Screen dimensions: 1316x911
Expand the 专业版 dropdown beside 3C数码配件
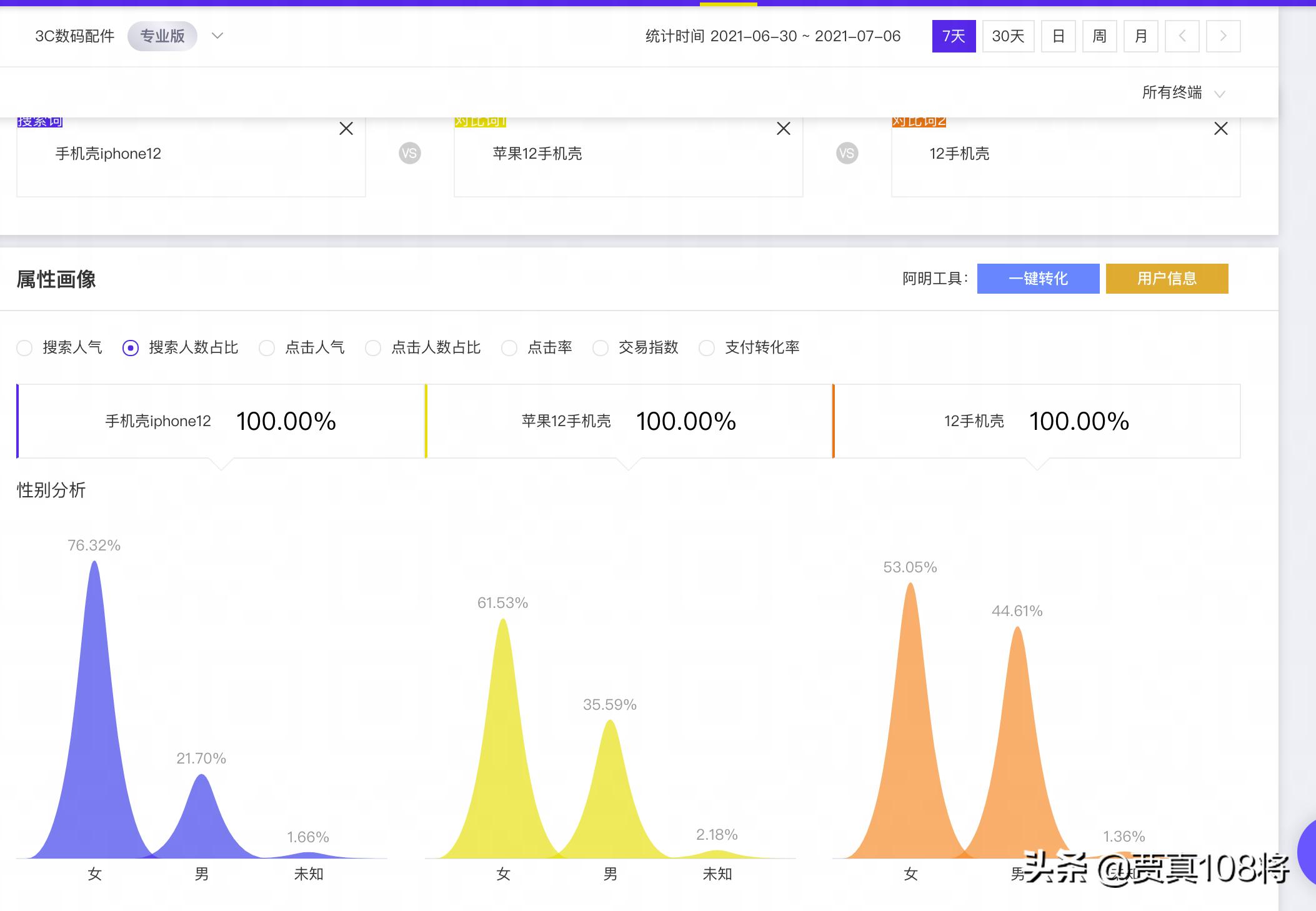217,36
